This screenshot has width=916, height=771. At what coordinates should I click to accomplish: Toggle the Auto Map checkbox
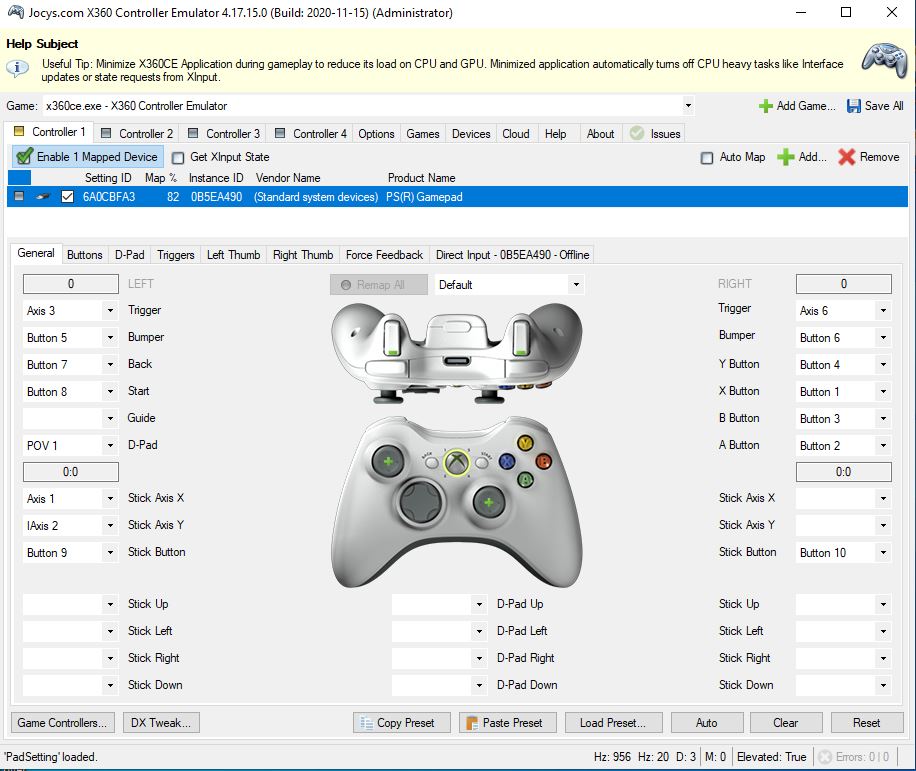click(x=708, y=157)
